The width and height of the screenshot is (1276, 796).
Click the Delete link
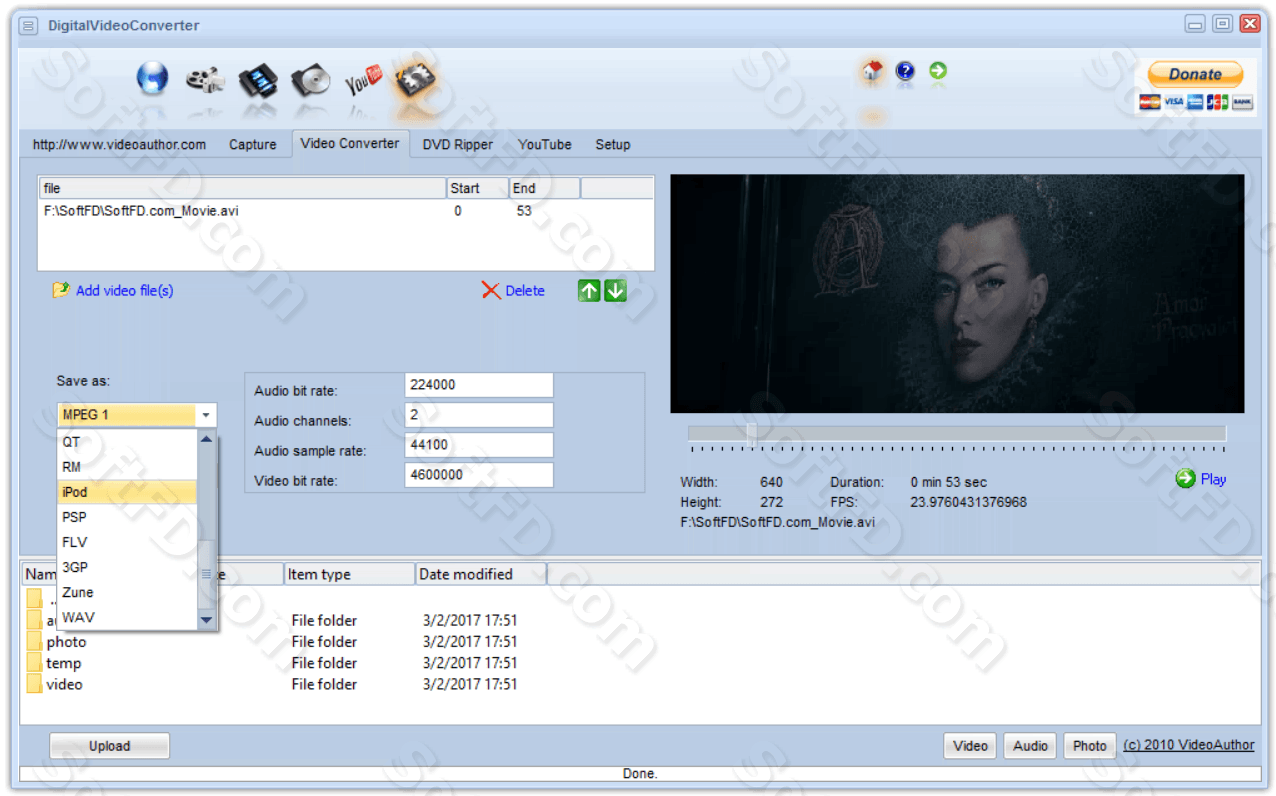coord(525,290)
